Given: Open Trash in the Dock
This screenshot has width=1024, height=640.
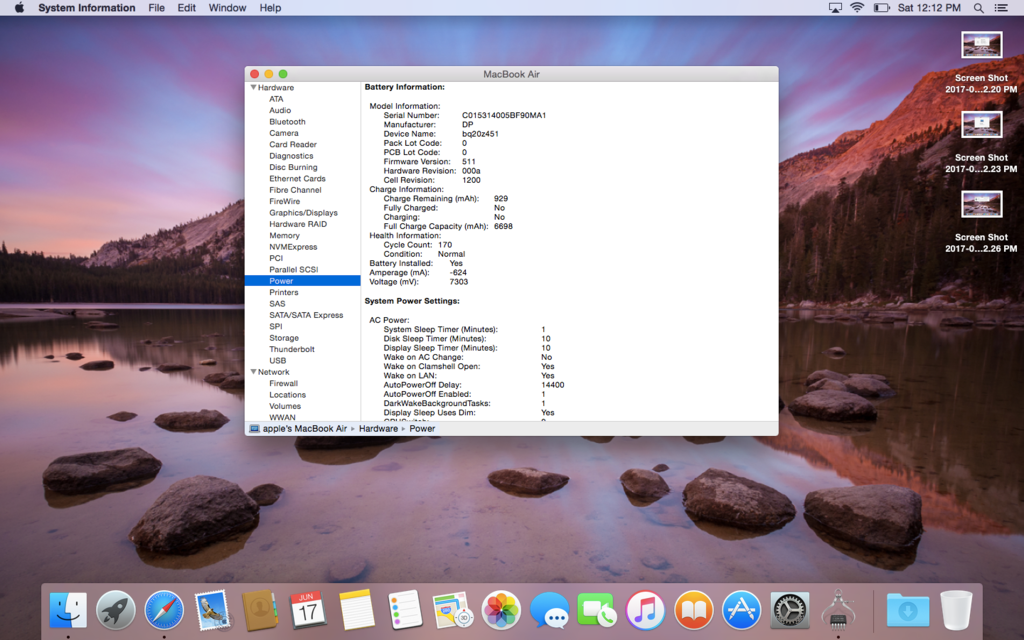Looking at the screenshot, I should pyautogui.click(x=956, y=610).
